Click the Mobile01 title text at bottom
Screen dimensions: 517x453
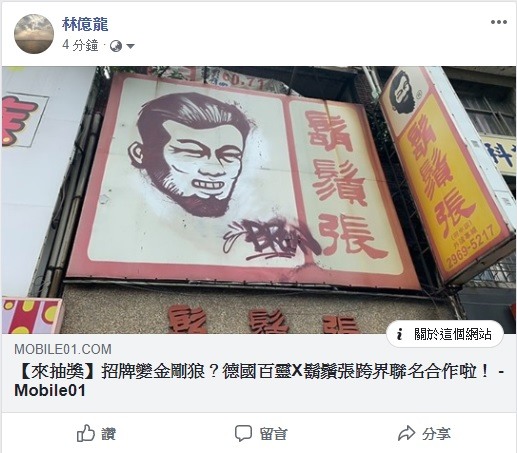pos(50,390)
